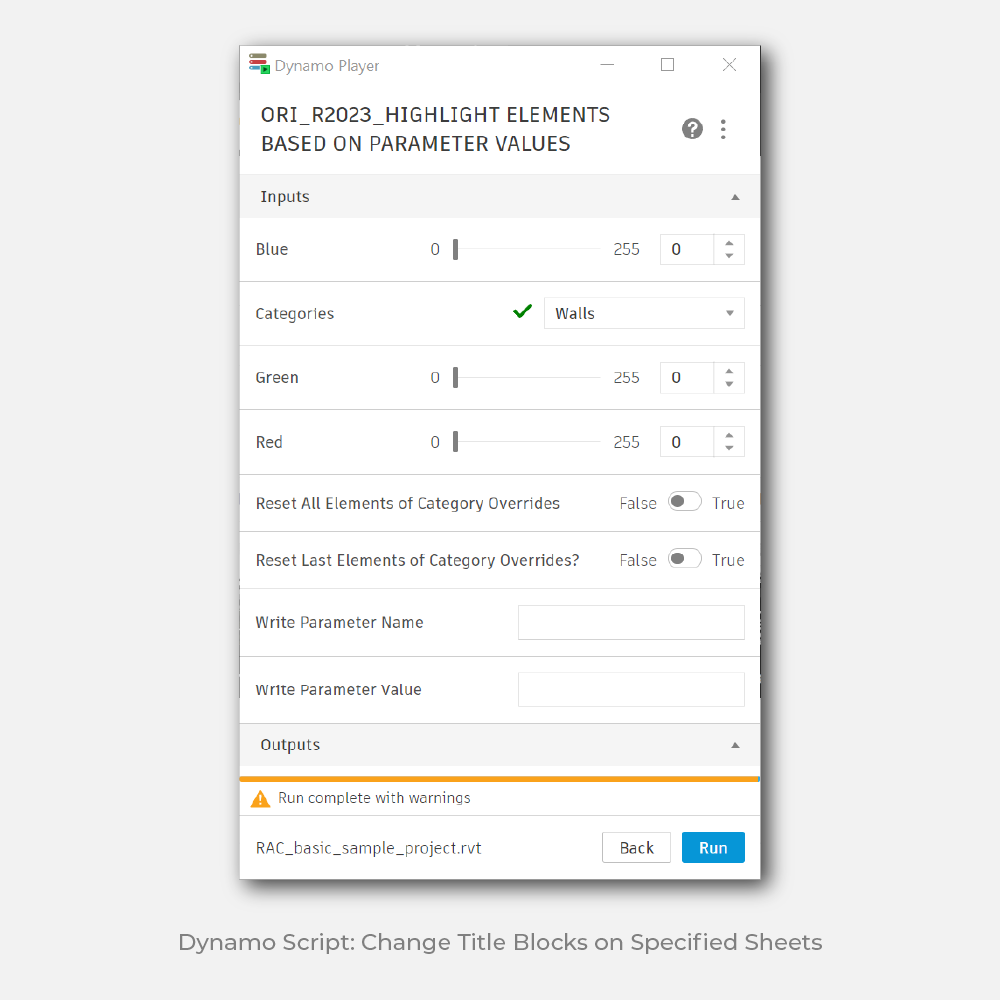
Task: Click the Green numeric value field
Action: point(687,378)
